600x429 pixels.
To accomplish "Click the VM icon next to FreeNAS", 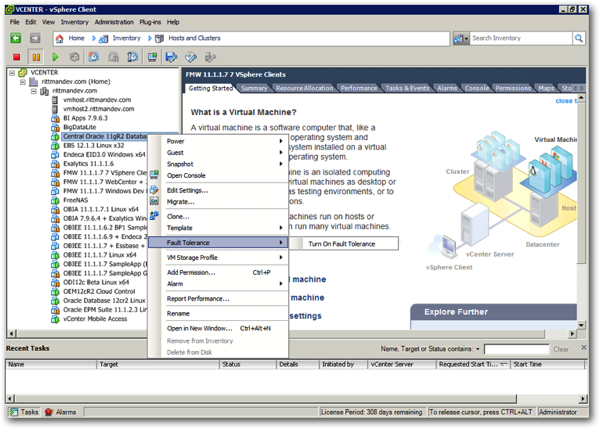I will coord(55,200).
